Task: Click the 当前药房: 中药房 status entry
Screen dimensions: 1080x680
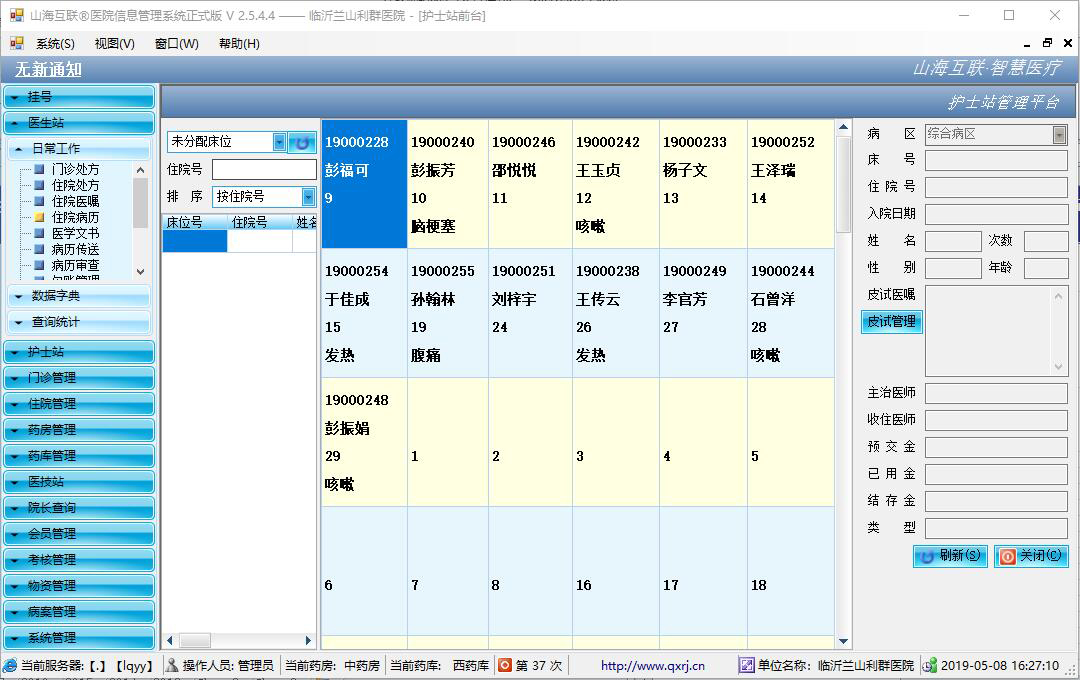Action: [x=333, y=666]
